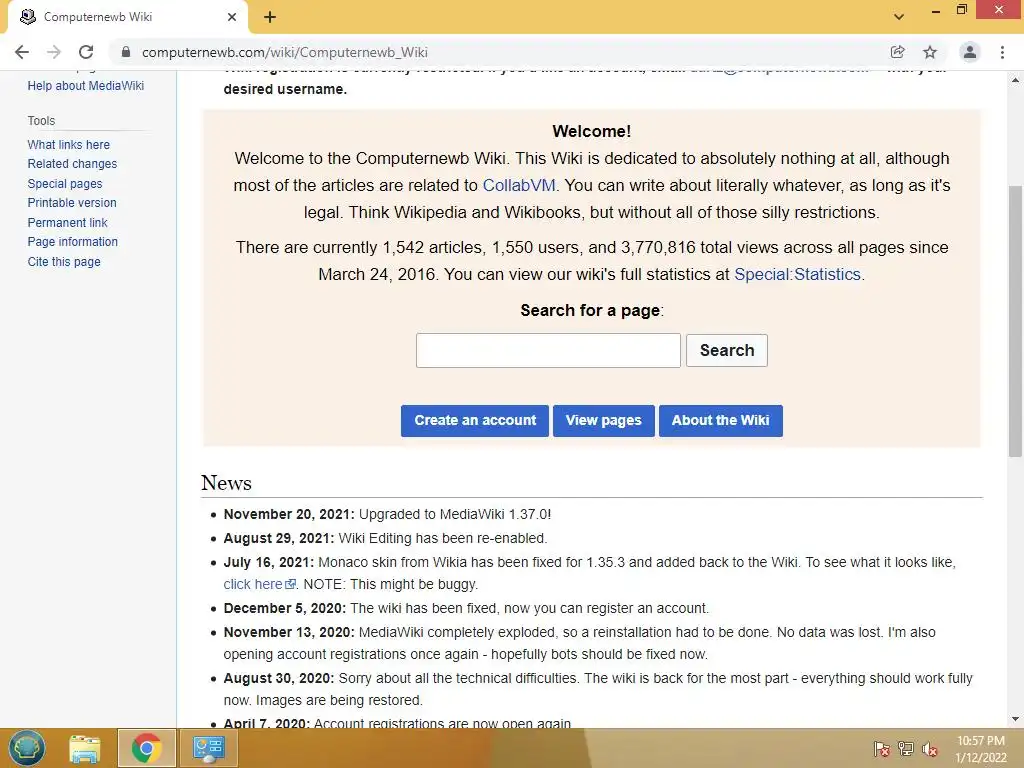
Task: Open Cite this page
Action: (x=64, y=261)
